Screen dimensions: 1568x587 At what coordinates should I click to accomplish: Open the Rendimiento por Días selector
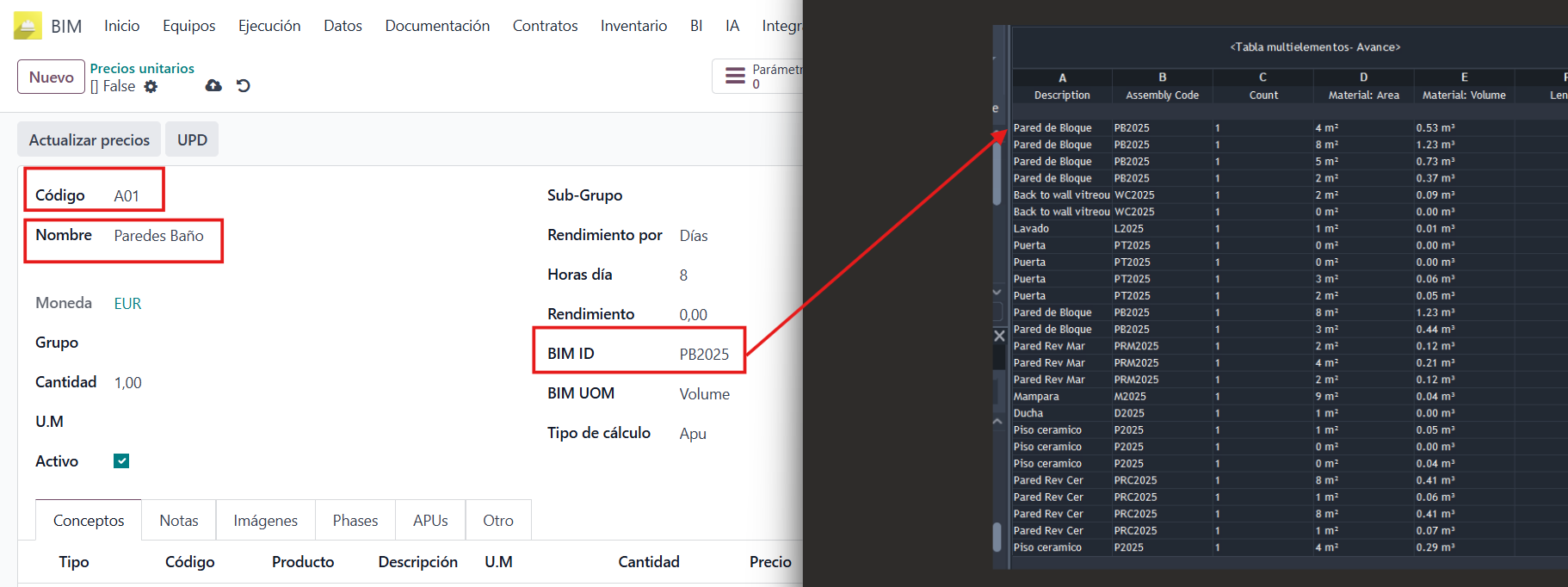[694, 236]
